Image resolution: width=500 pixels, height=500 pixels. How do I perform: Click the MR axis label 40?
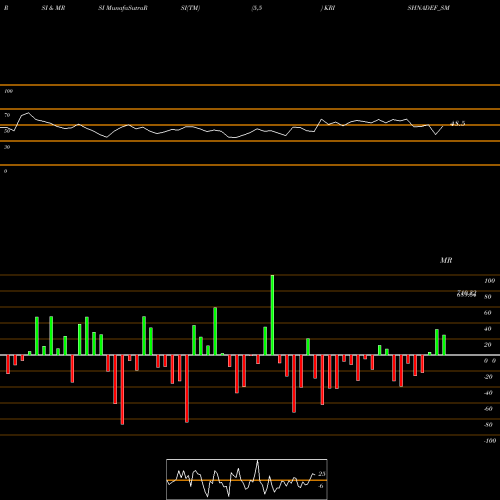487,329
